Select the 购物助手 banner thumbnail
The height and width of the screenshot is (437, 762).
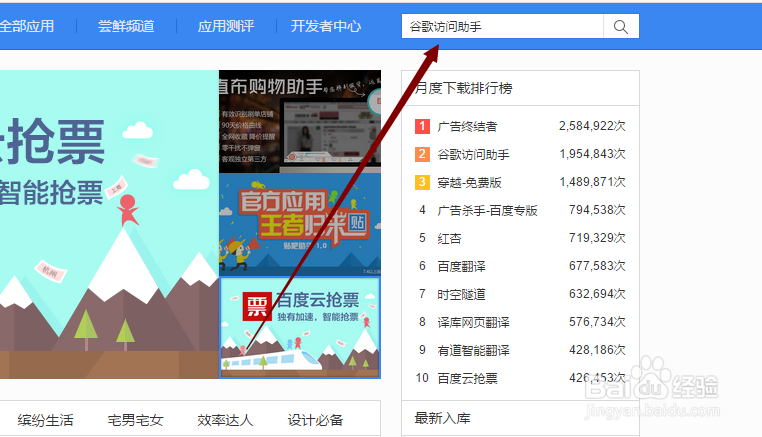300,122
